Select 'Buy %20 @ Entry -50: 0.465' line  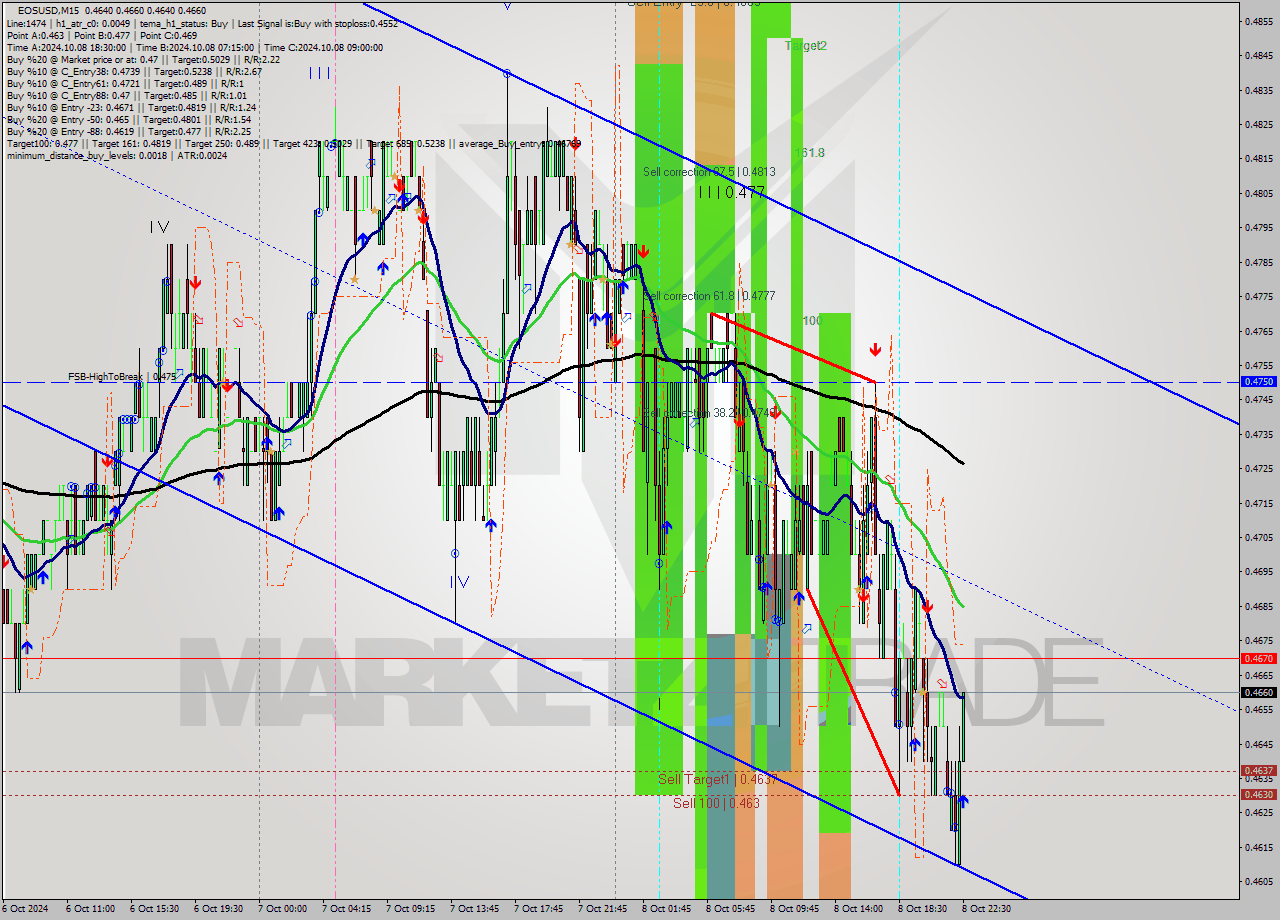128,119
